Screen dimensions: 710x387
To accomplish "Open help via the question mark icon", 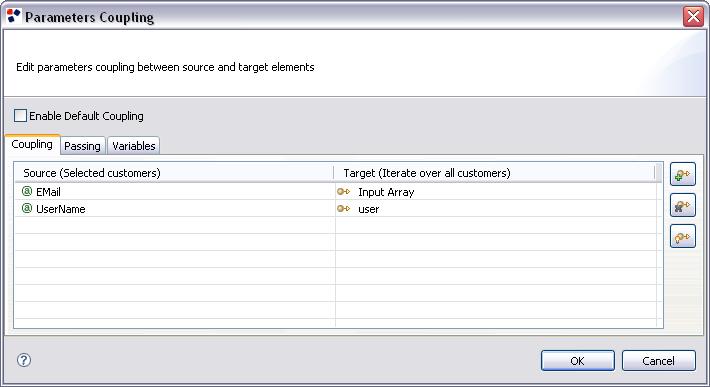I will click(x=24, y=360).
